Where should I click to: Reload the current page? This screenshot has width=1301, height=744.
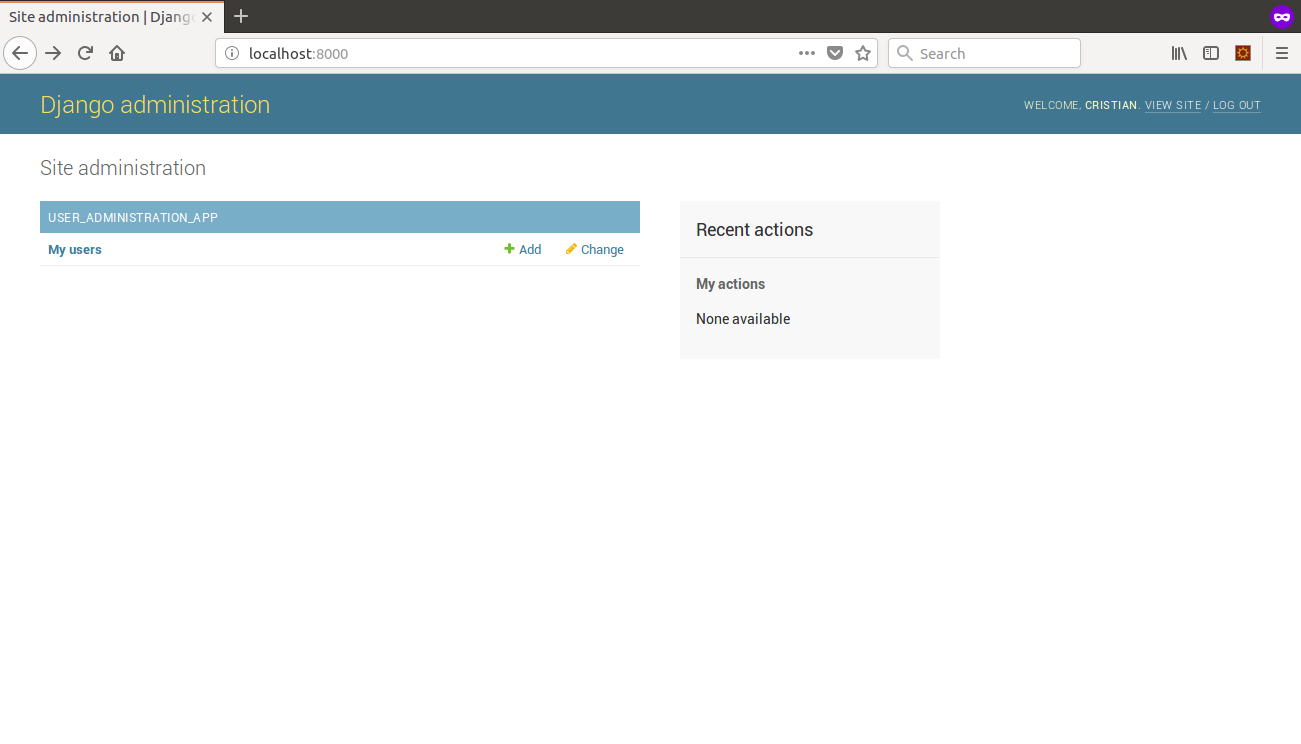point(86,53)
